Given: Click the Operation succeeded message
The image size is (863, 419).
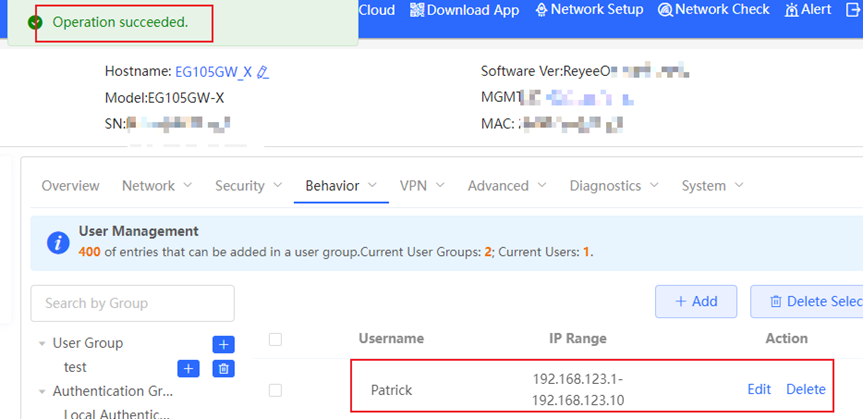Looking at the screenshot, I should point(121,23).
